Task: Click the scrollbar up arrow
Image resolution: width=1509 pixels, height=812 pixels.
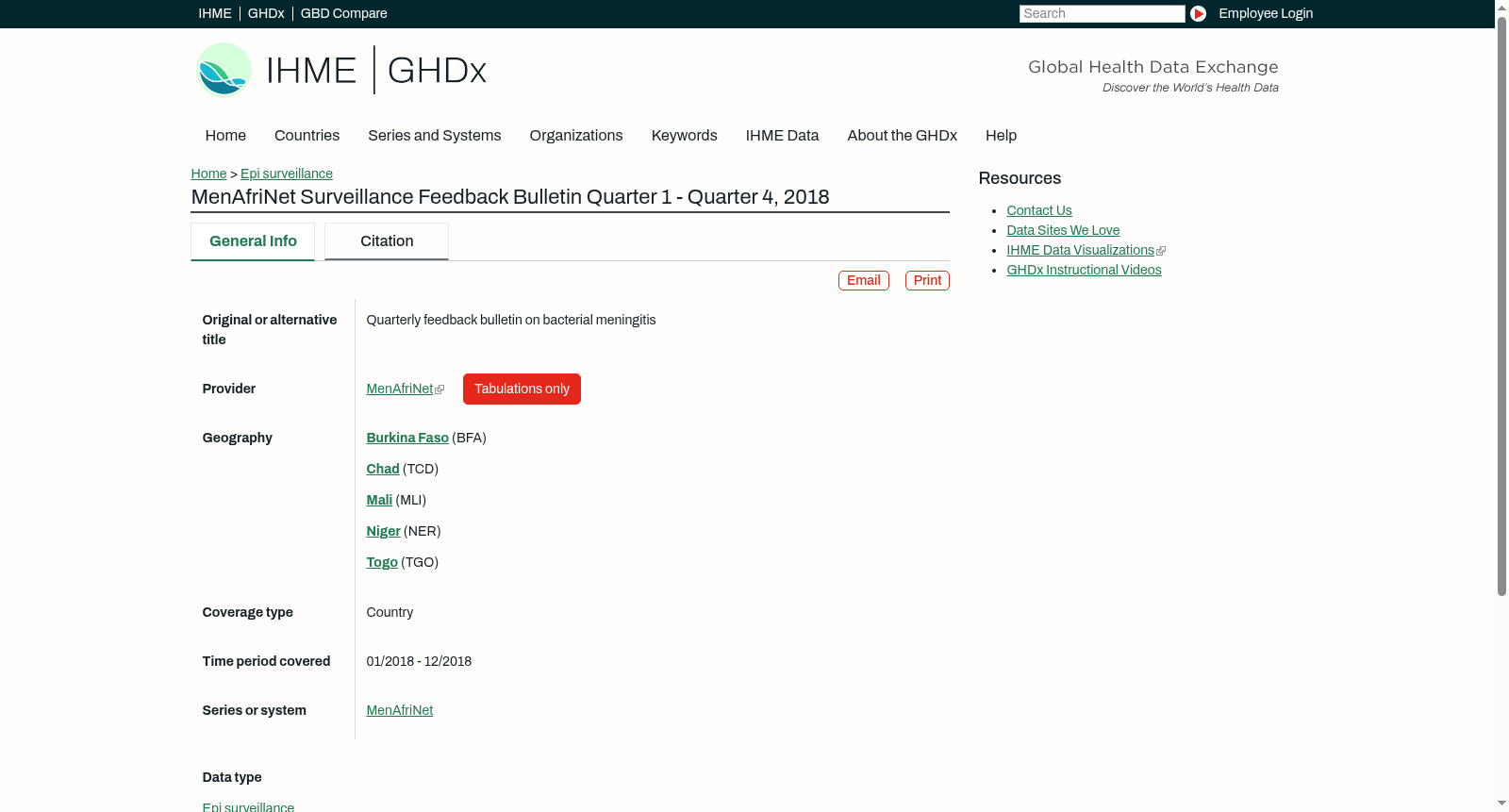Action: point(1501,7)
